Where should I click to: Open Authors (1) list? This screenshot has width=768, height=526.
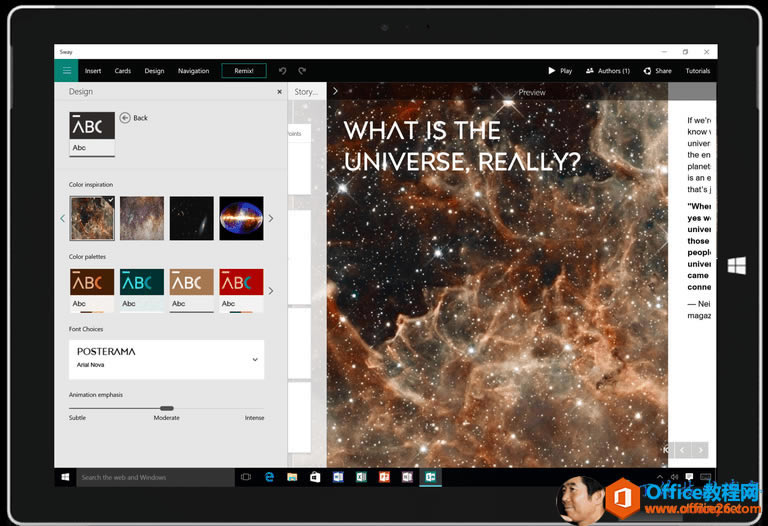pyautogui.click(x=607, y=71)
